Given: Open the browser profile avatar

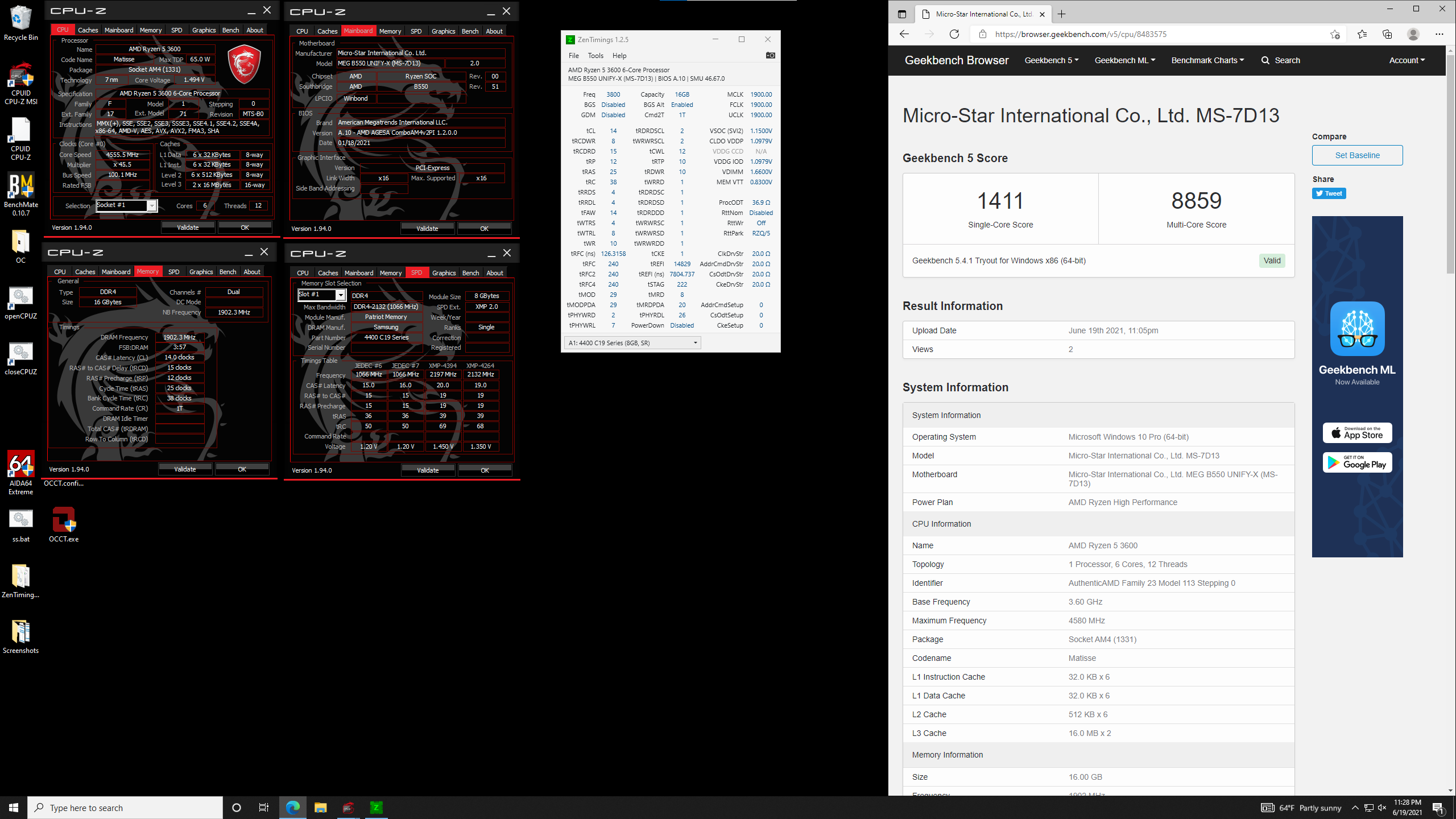Looking at the screenshot, I should pos(1413,34).
